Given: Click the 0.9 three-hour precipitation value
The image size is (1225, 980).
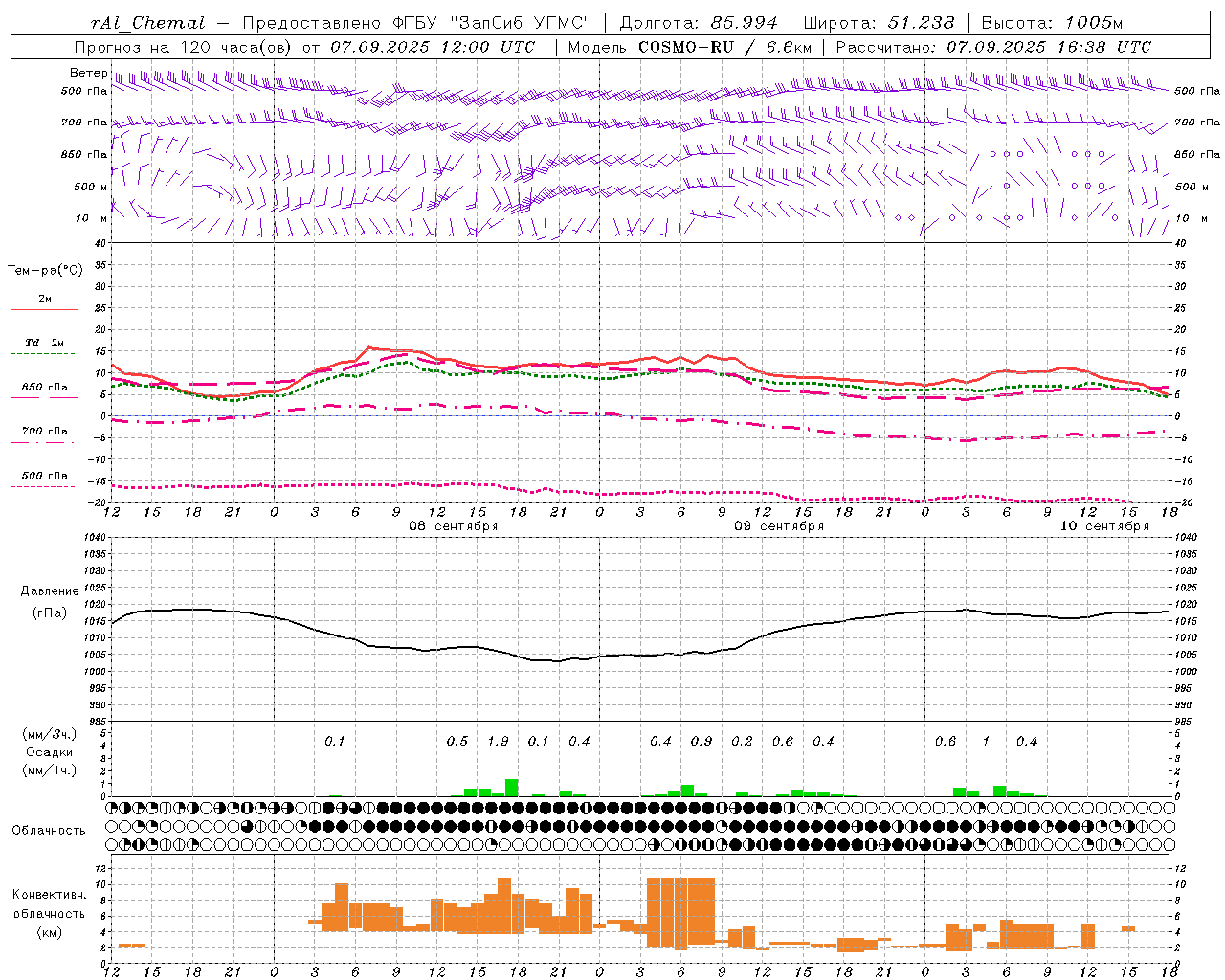Looking at the screenshot, I should coord(702,741).
